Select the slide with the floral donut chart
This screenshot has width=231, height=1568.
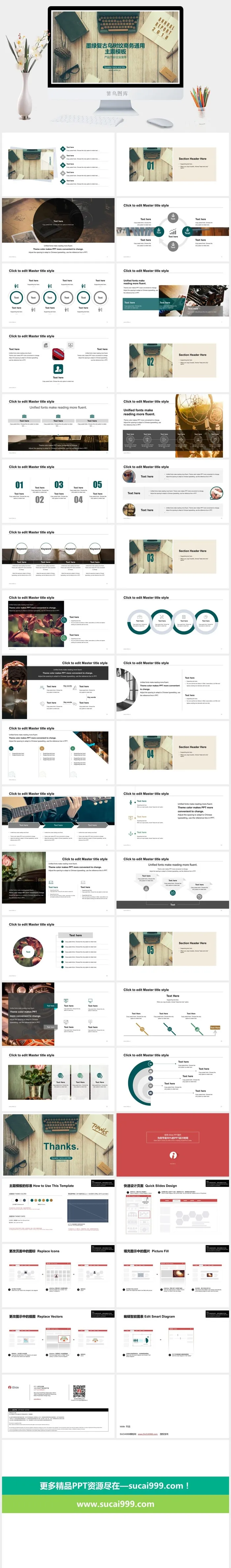click(58, 948)
